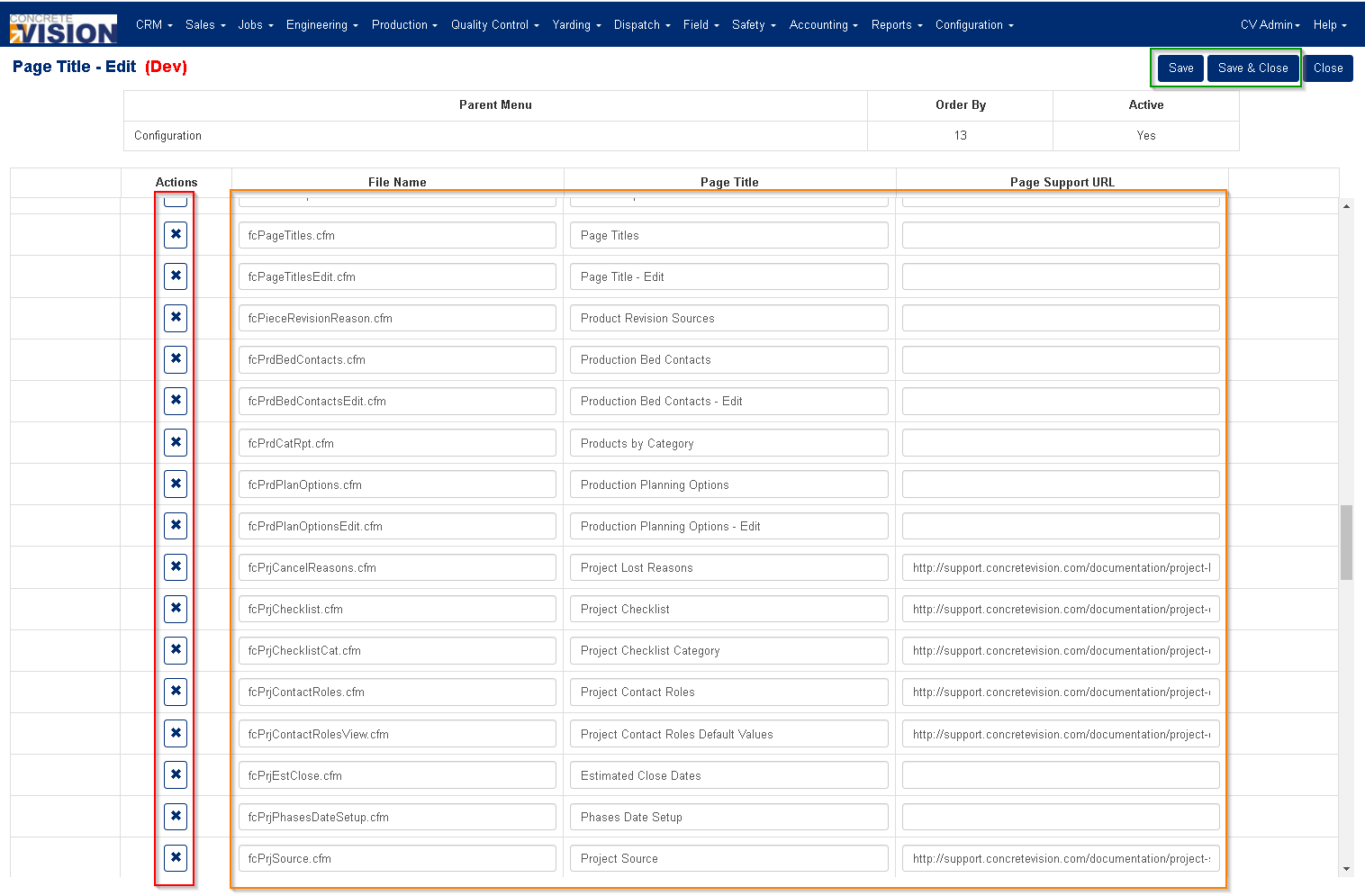Edit the Estimated Close Dates title field
The height and width of the screenshot is (896, 1365).
(x=729, y=775)
